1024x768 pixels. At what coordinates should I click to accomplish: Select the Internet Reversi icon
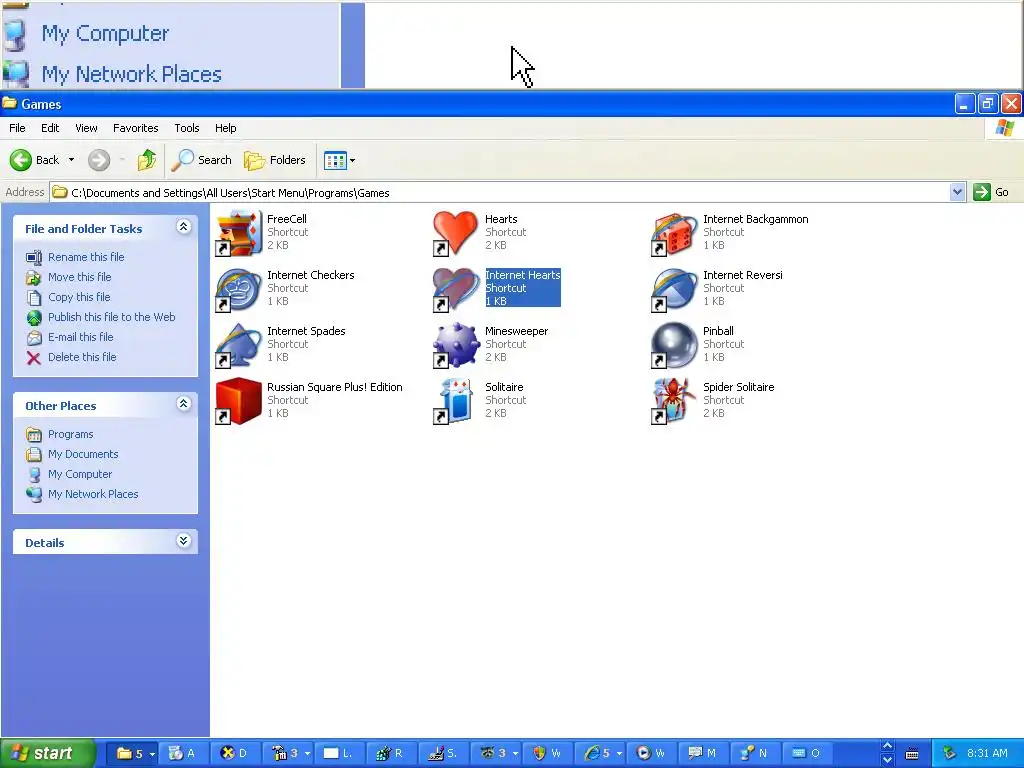coord(674,289)
